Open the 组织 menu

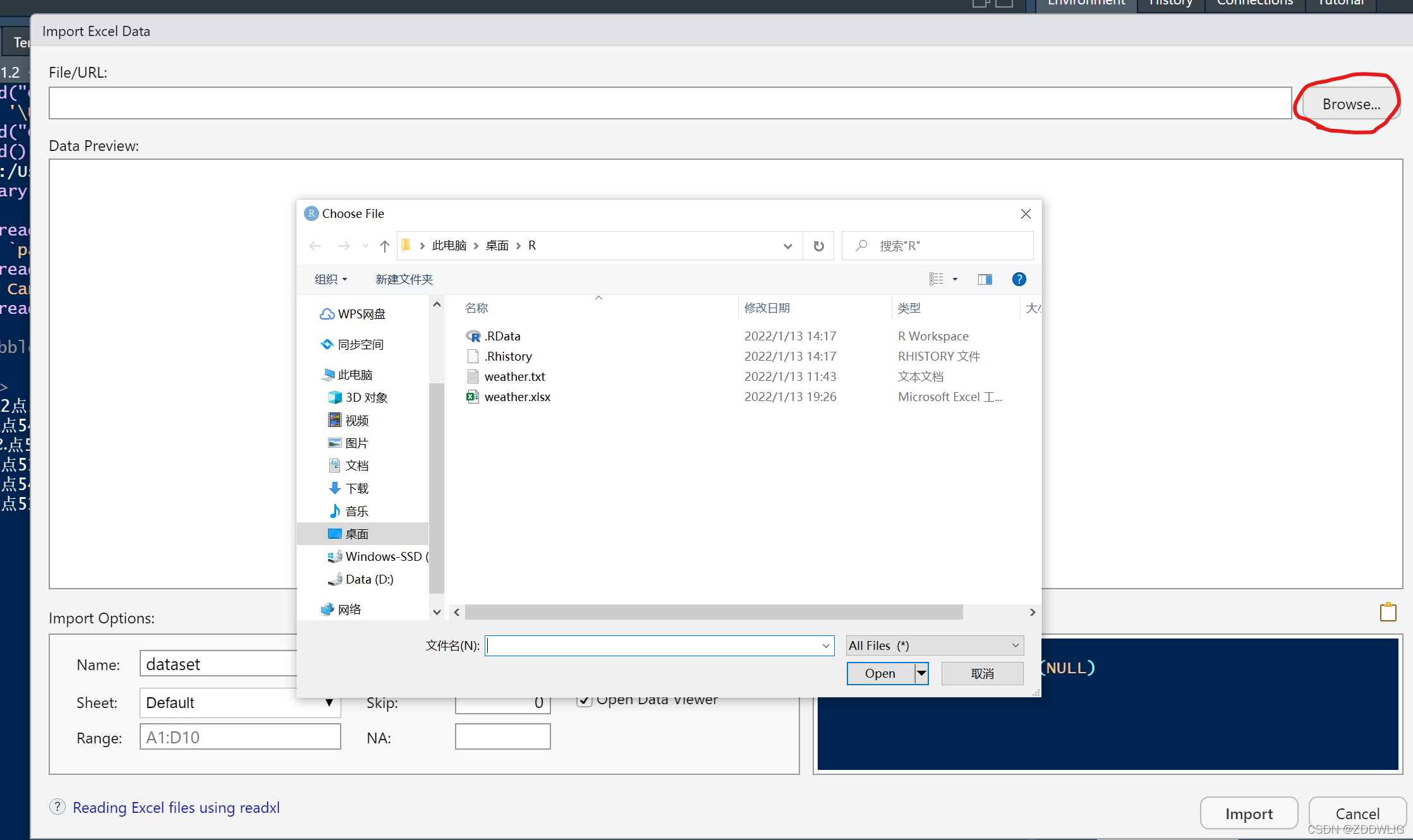[x=331, y=279]
